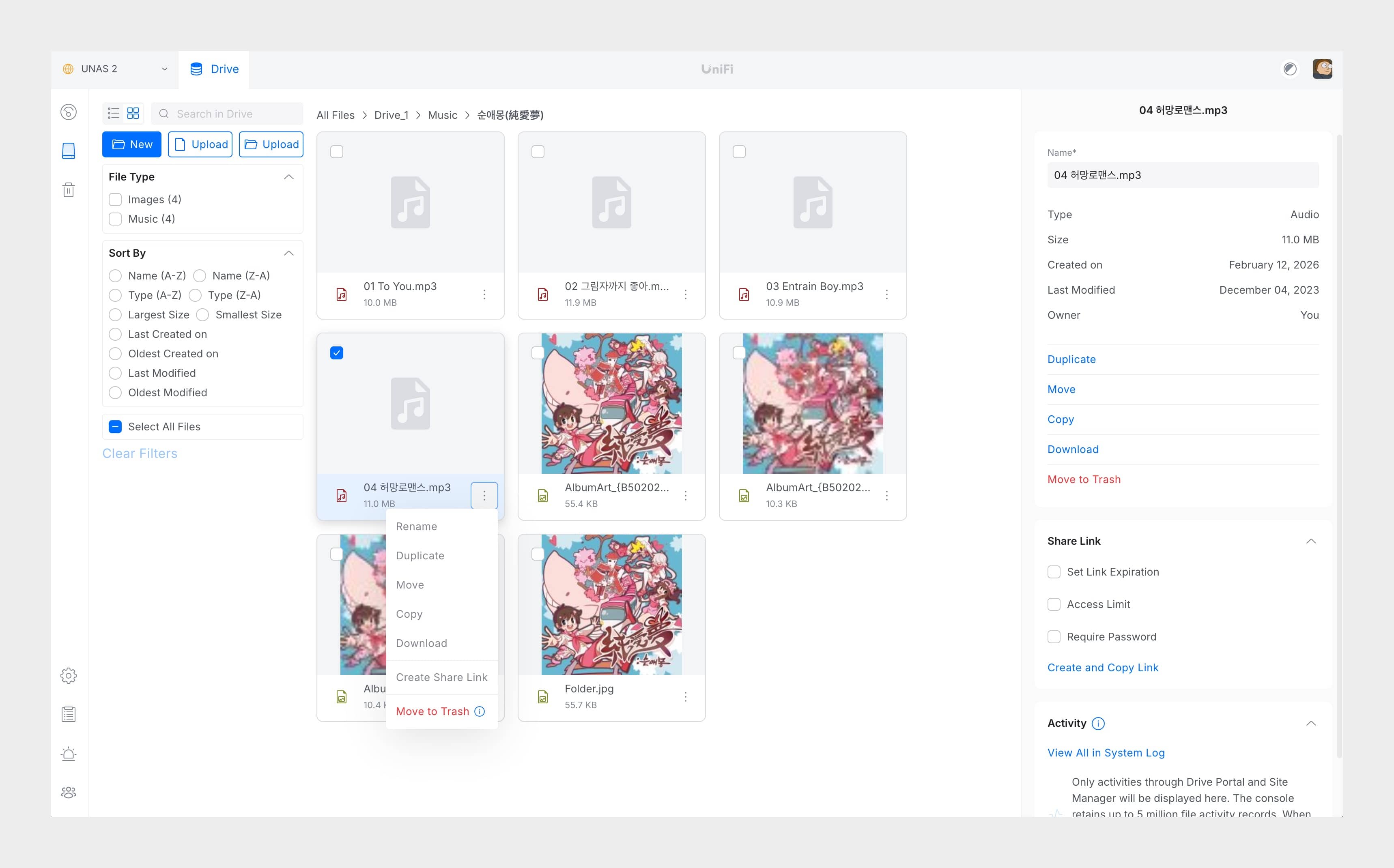Click Create and Copy Link

click(x=1102, y=668)
